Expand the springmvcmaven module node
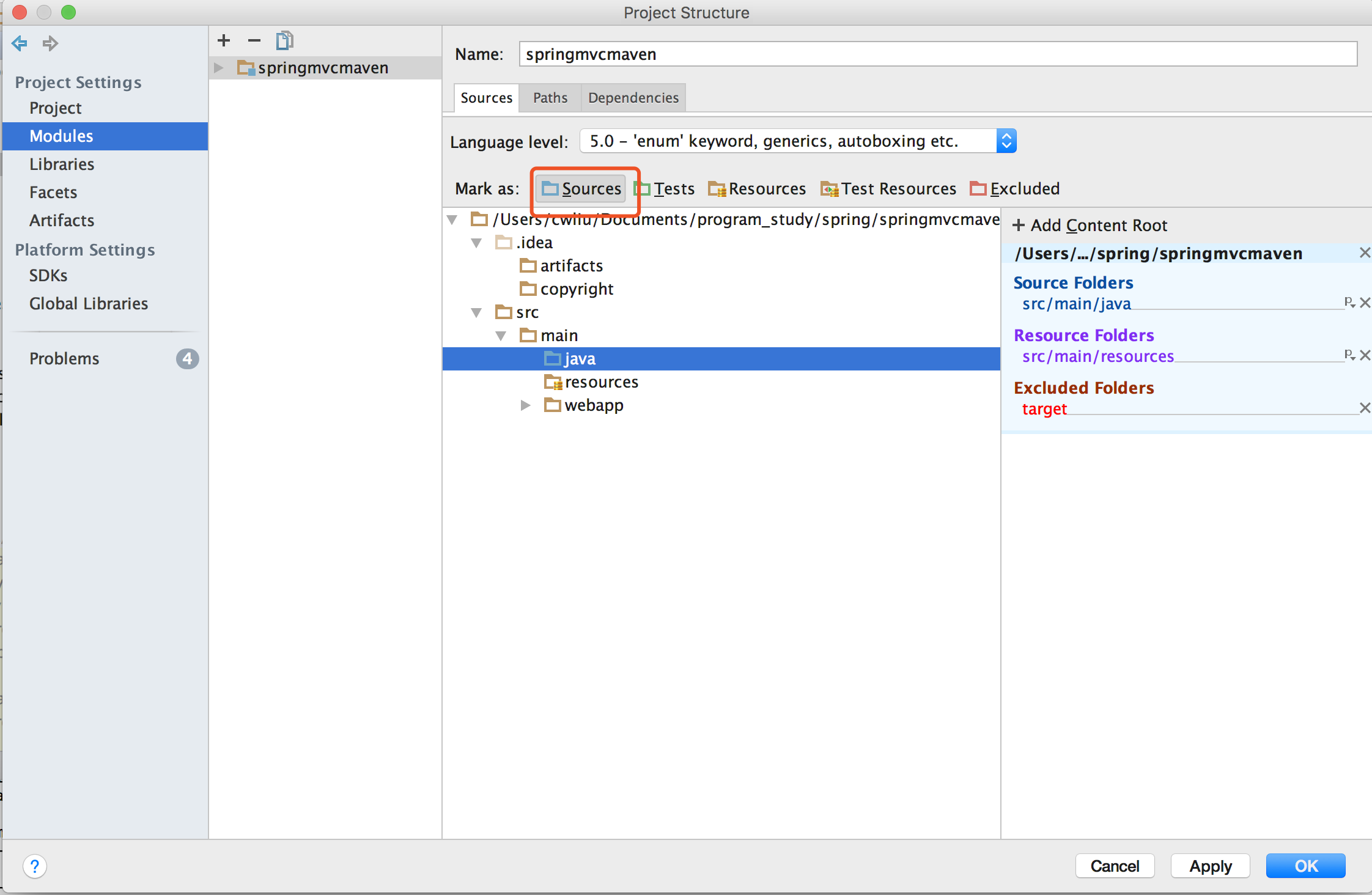The height and width of the screenshot is (895, 1372). pyautogui.click(x=219, y=68)
